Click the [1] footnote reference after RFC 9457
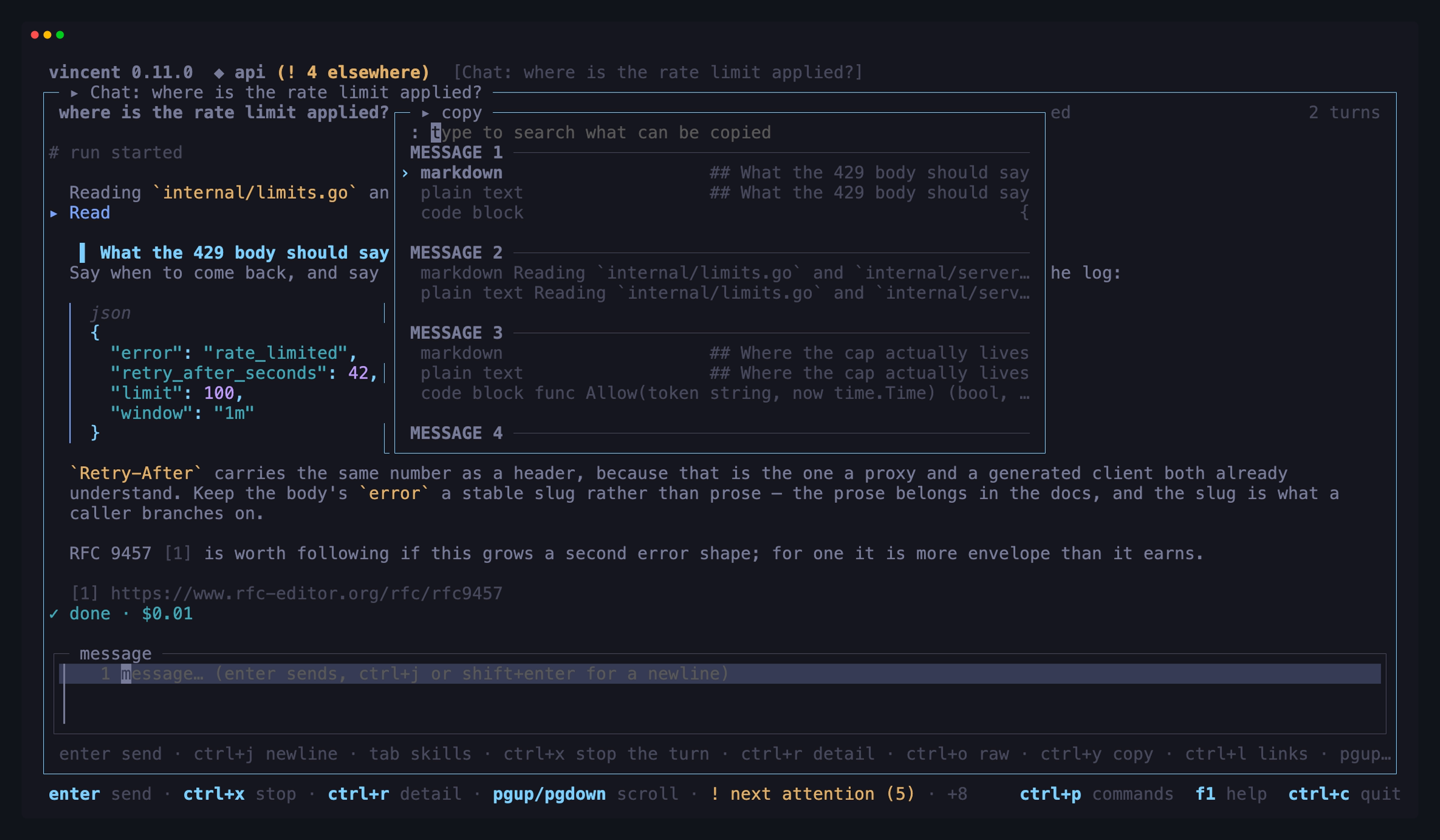1440x840 pixels. (x=178, y=553)
